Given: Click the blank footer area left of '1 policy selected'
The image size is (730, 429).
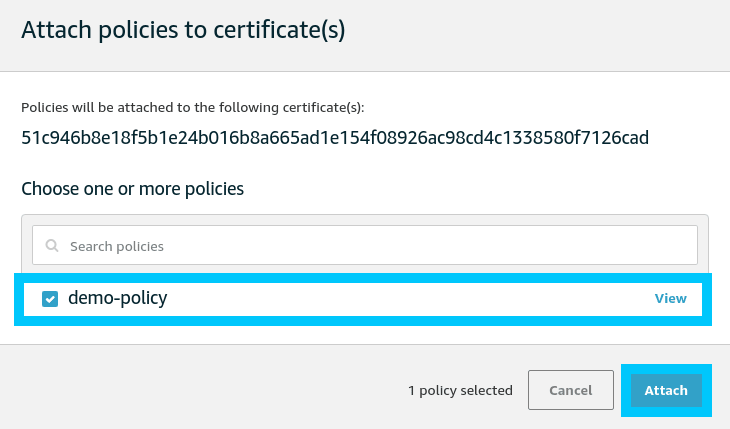Looking at the screenshot, I should pyautogui.click(x=200, y=390).
